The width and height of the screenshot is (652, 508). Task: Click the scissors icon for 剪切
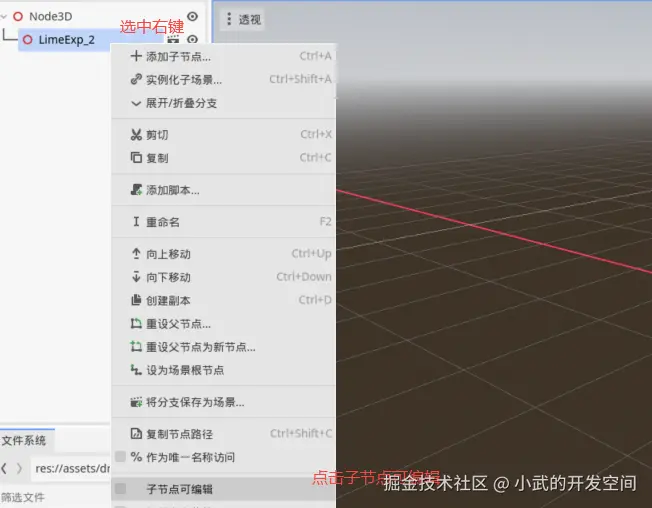(136, 135)
